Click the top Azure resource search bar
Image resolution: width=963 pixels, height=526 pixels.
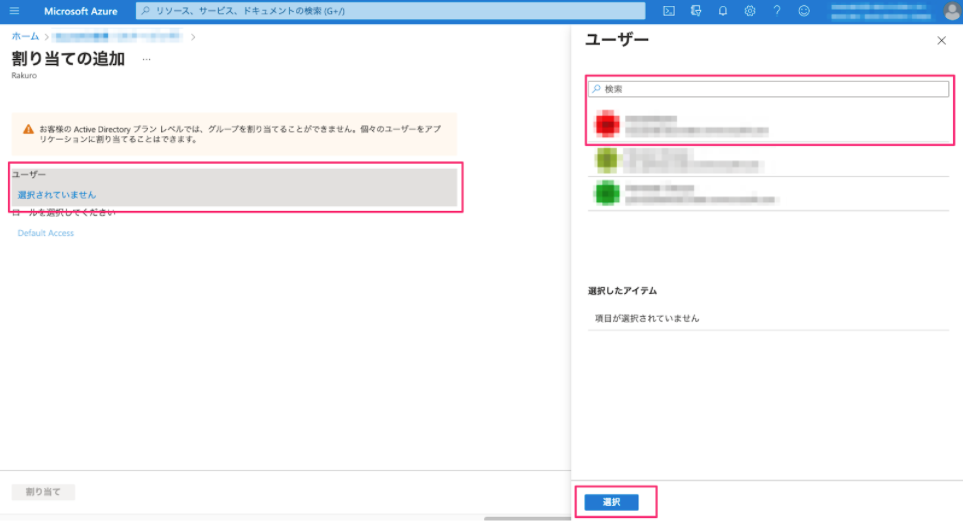coord(391,11)
